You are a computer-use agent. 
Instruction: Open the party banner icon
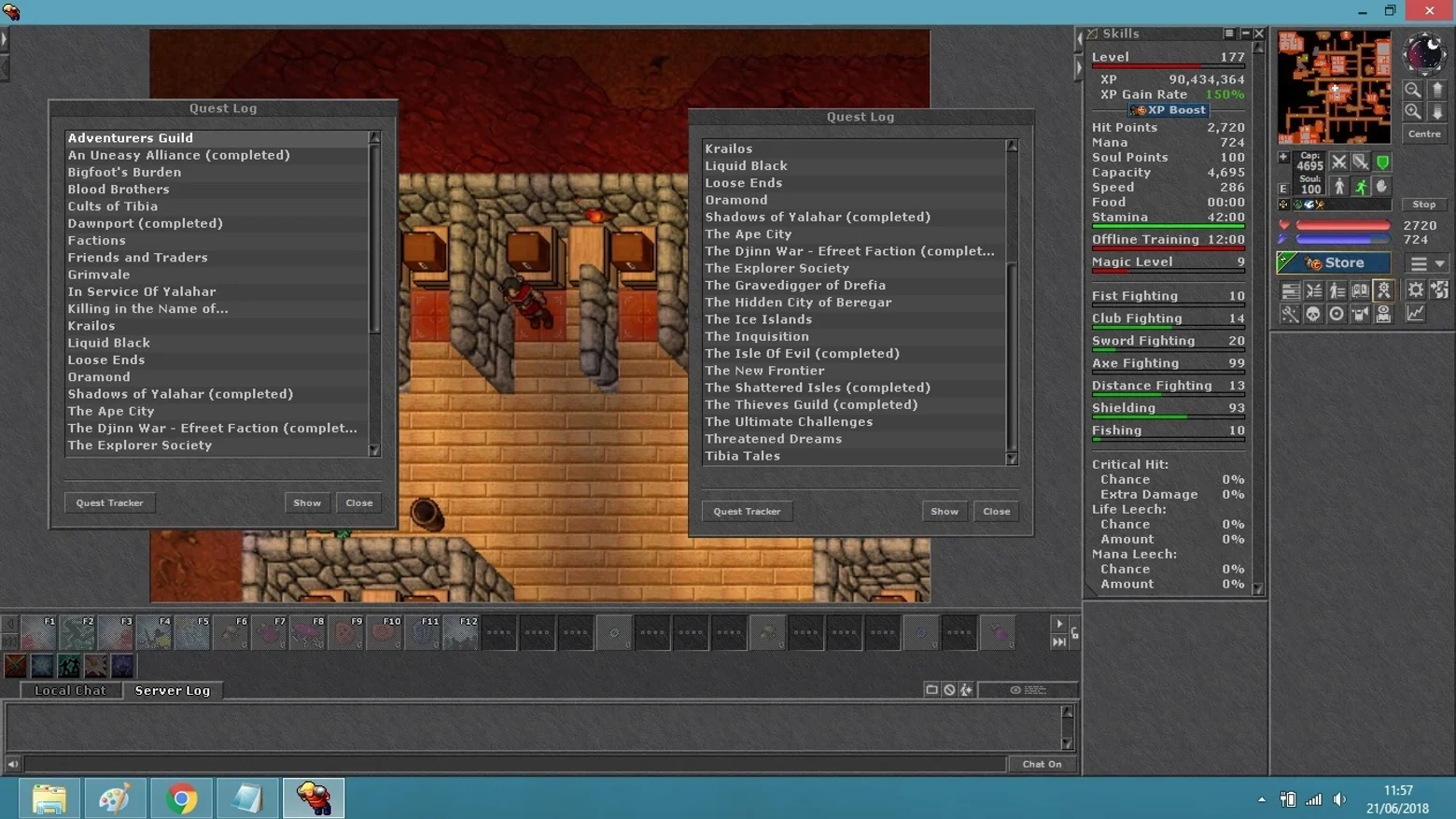[1360, 315]
